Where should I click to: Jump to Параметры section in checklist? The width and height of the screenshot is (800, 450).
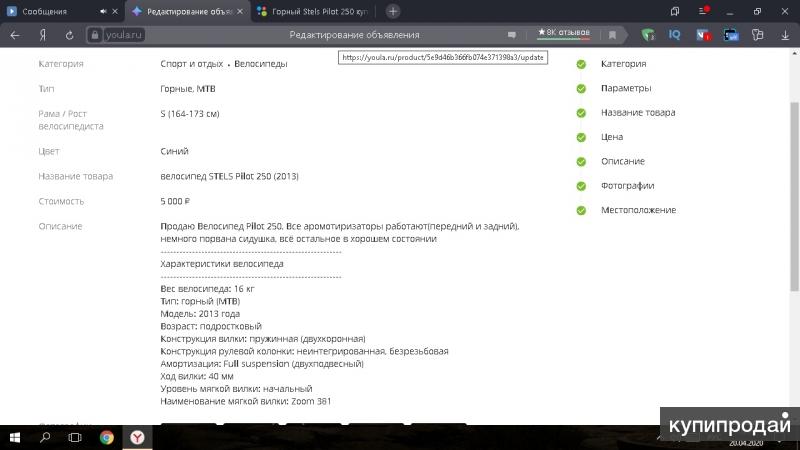(x=626, y=88)
